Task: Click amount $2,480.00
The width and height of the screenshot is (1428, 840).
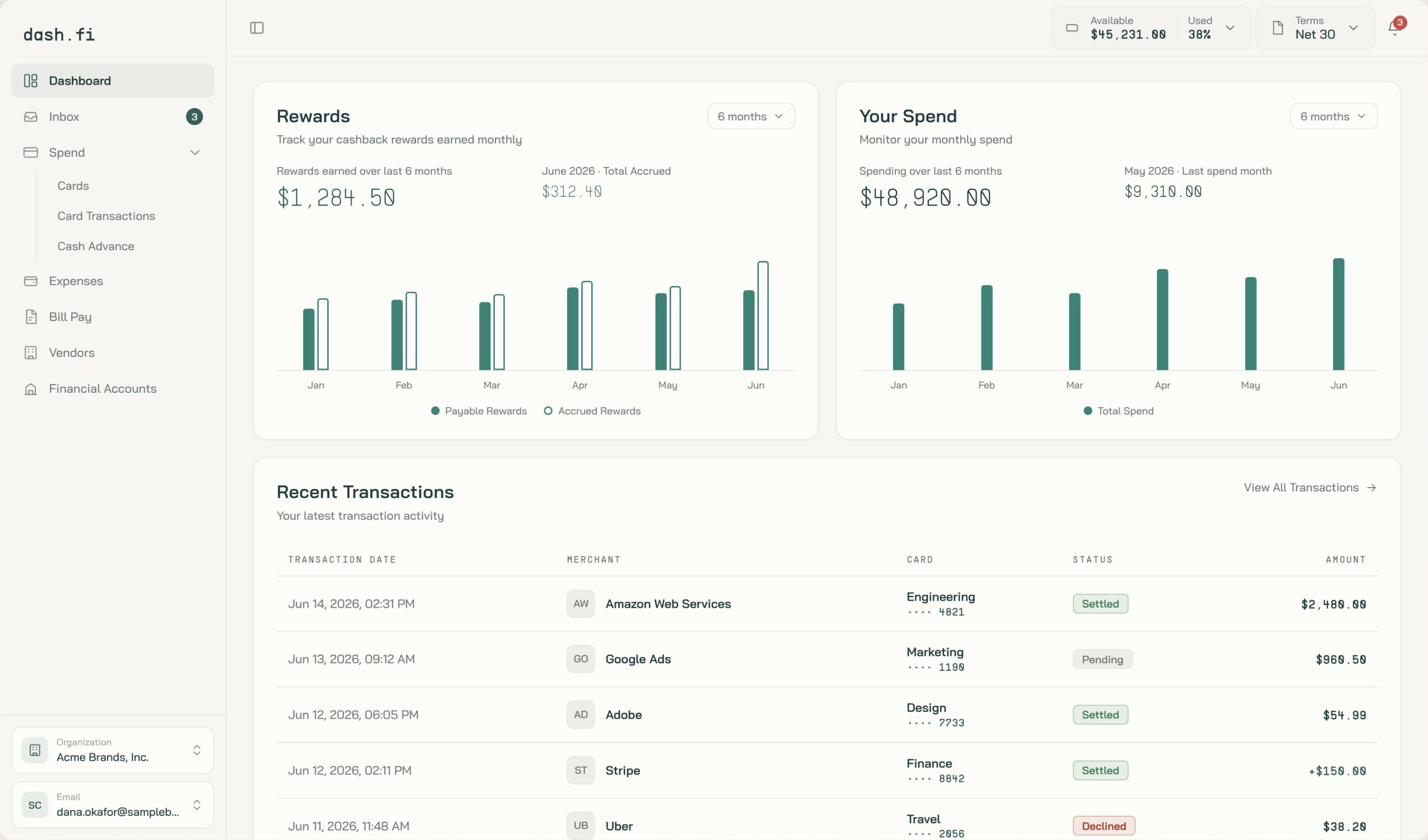Action: 1334,604
